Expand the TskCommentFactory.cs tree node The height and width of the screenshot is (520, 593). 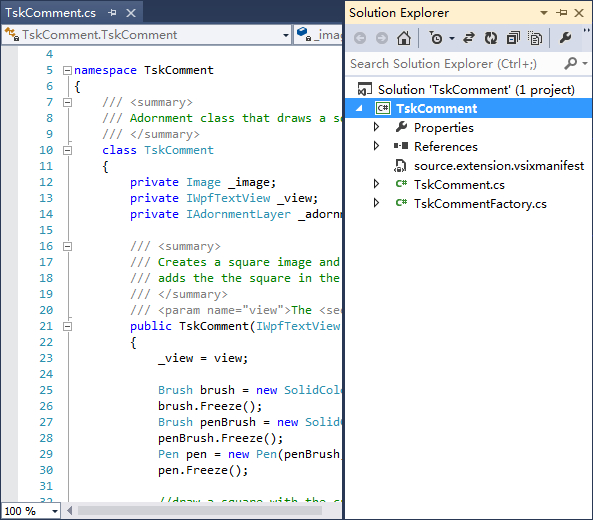(376, 203)
